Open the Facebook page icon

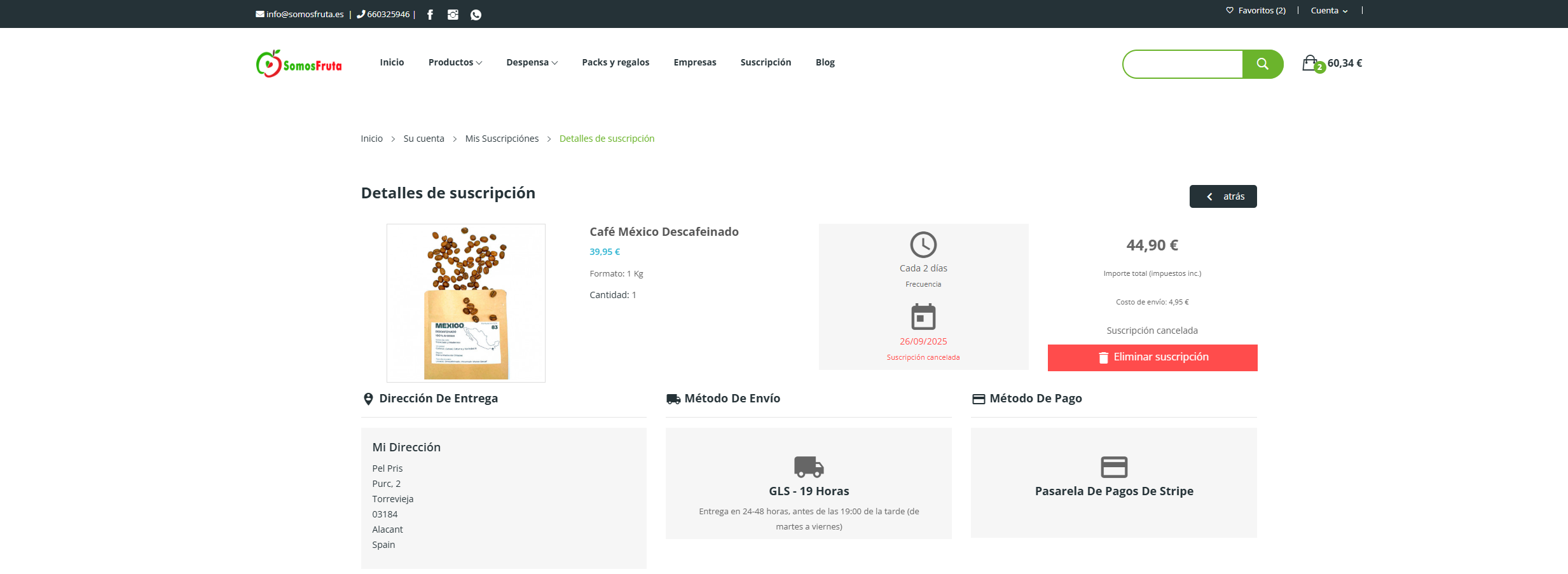tap(430, 15)
